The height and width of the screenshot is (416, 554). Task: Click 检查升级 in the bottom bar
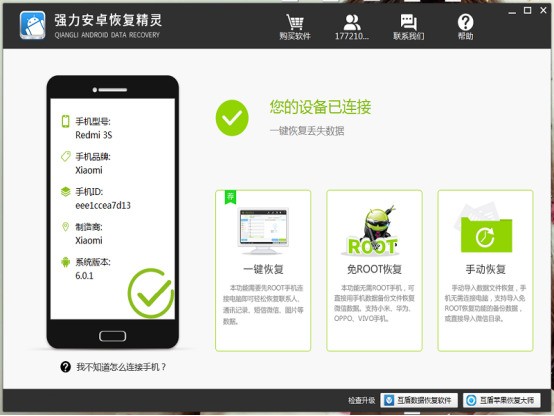coord(361,400)
